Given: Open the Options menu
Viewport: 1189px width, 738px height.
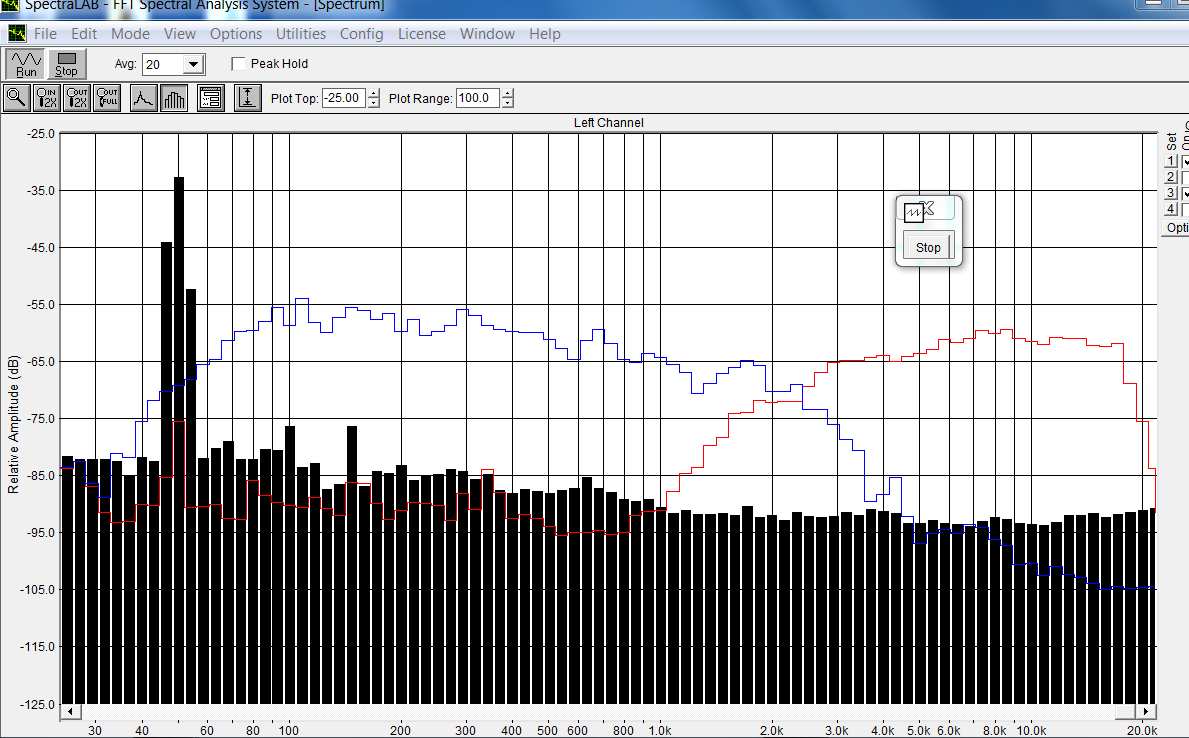Looking at the screenshot, I should [x=236, y=33].
